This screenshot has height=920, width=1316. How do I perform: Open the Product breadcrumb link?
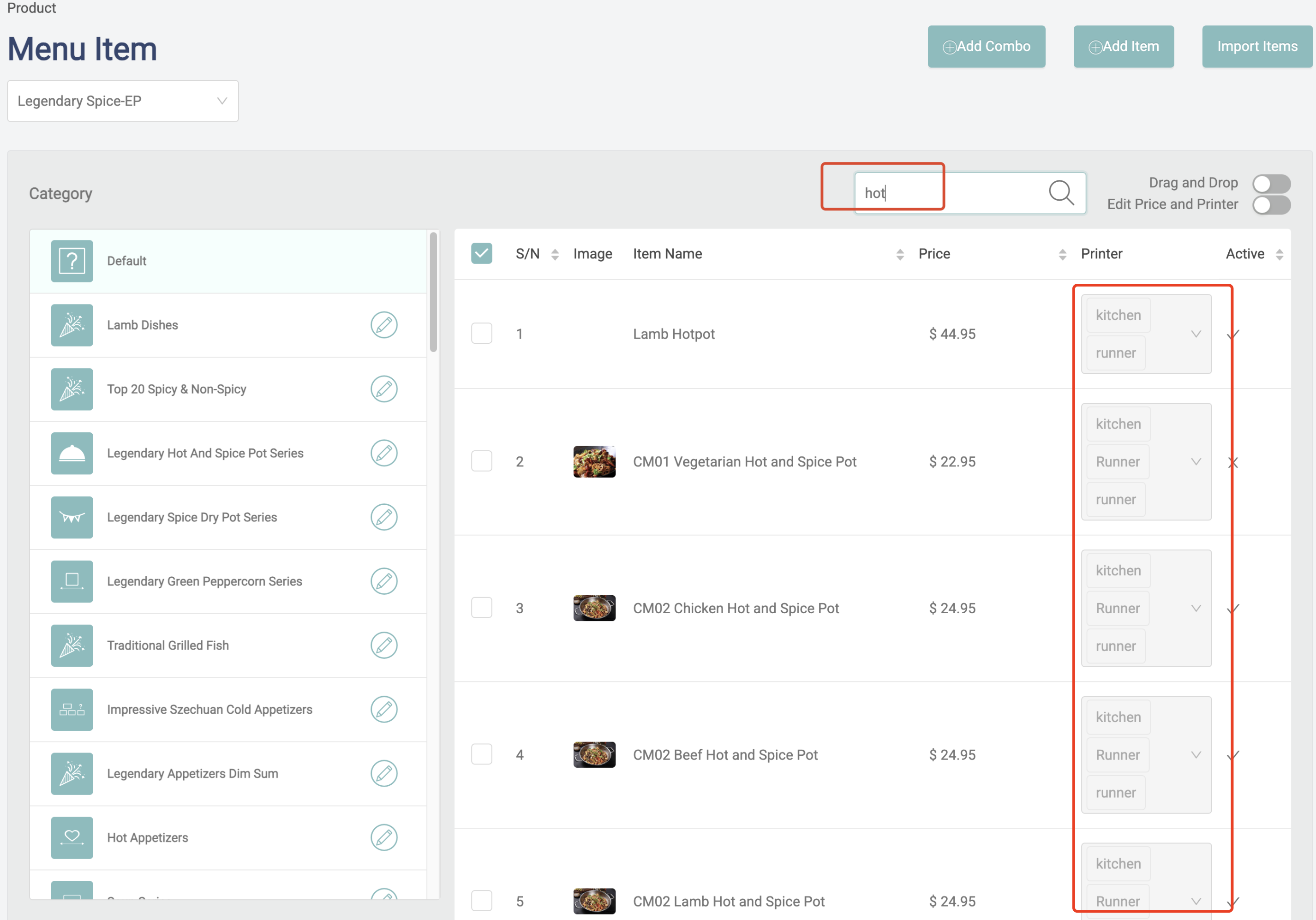(x=31, y=8)
